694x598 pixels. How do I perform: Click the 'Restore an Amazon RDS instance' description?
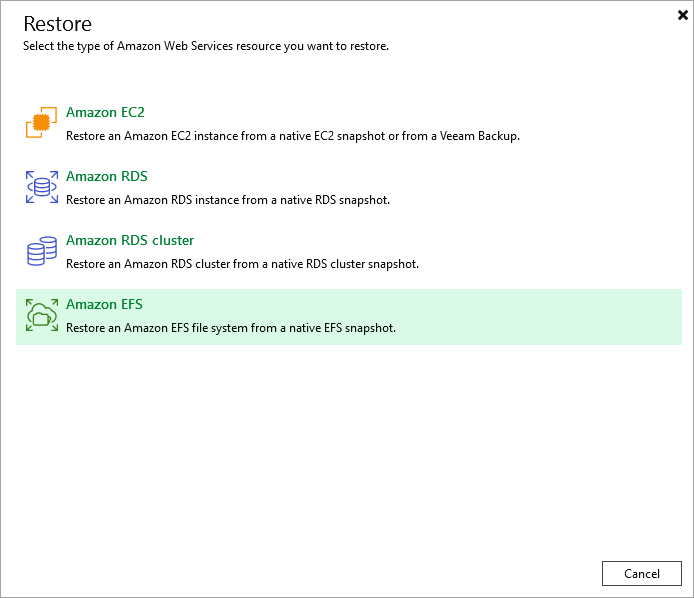(x=227, y=200)
